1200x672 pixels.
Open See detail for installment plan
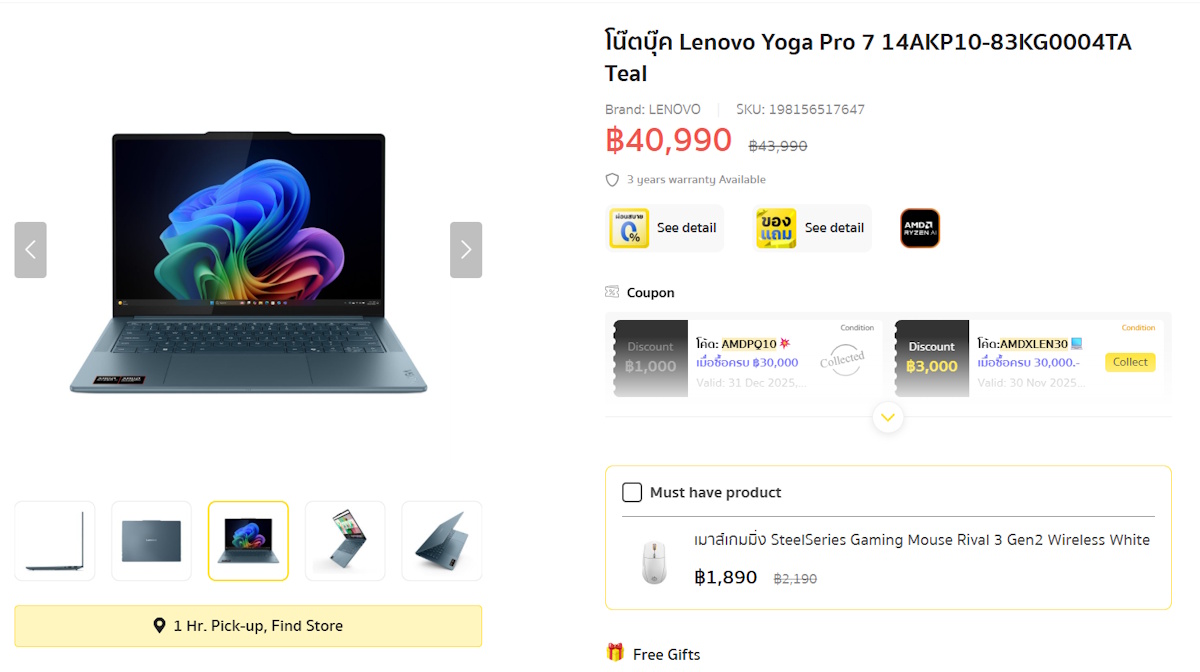click(x=686, y=228)
